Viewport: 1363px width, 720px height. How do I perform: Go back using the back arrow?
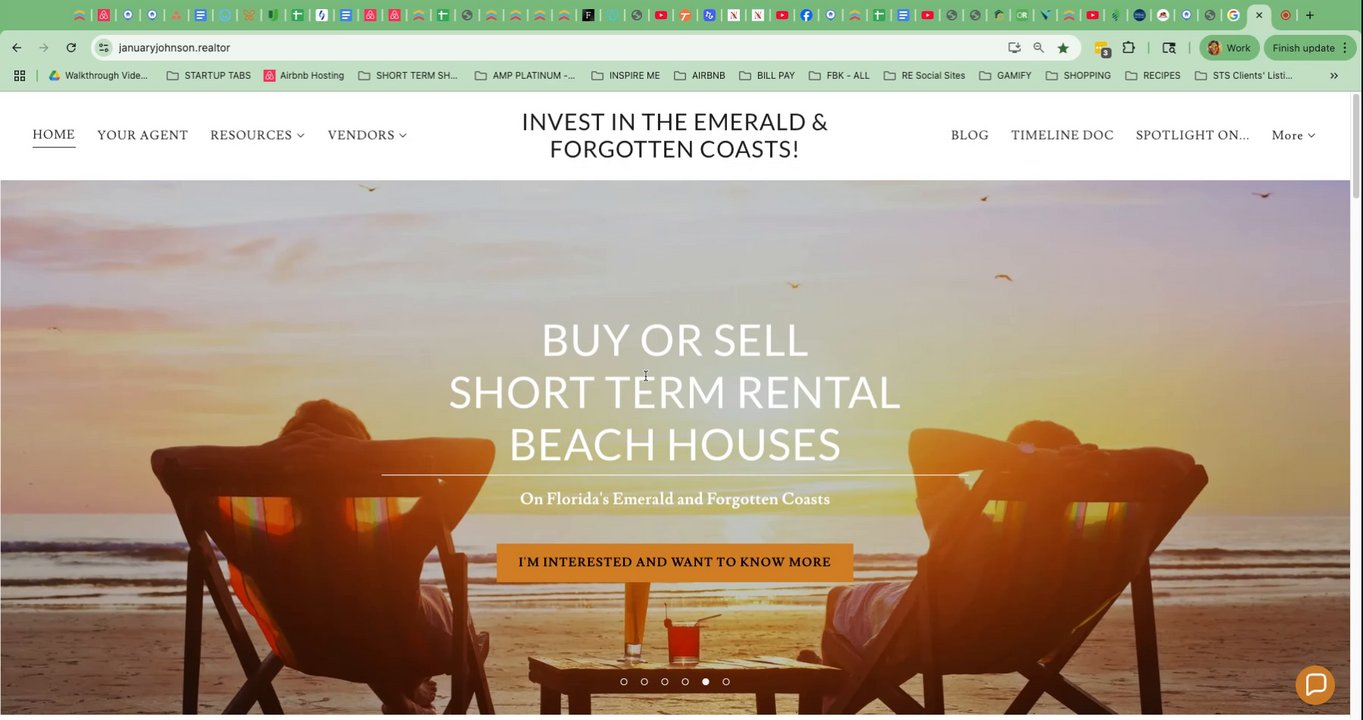click(17, 48)
